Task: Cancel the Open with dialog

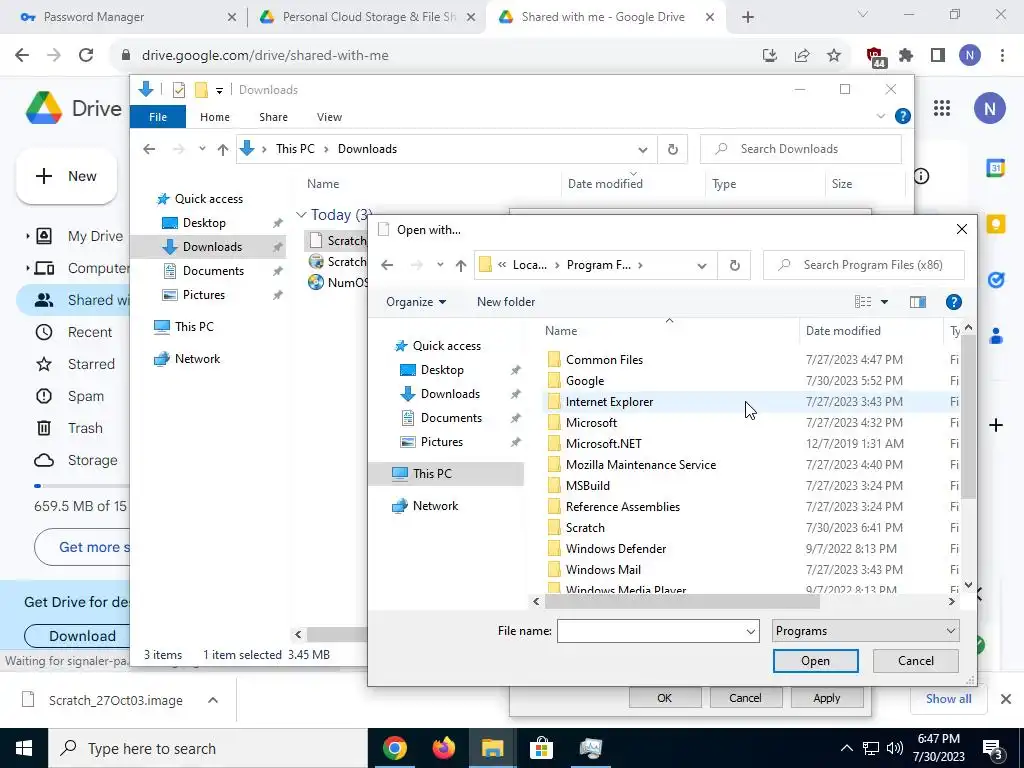Action: click(916, 660)
